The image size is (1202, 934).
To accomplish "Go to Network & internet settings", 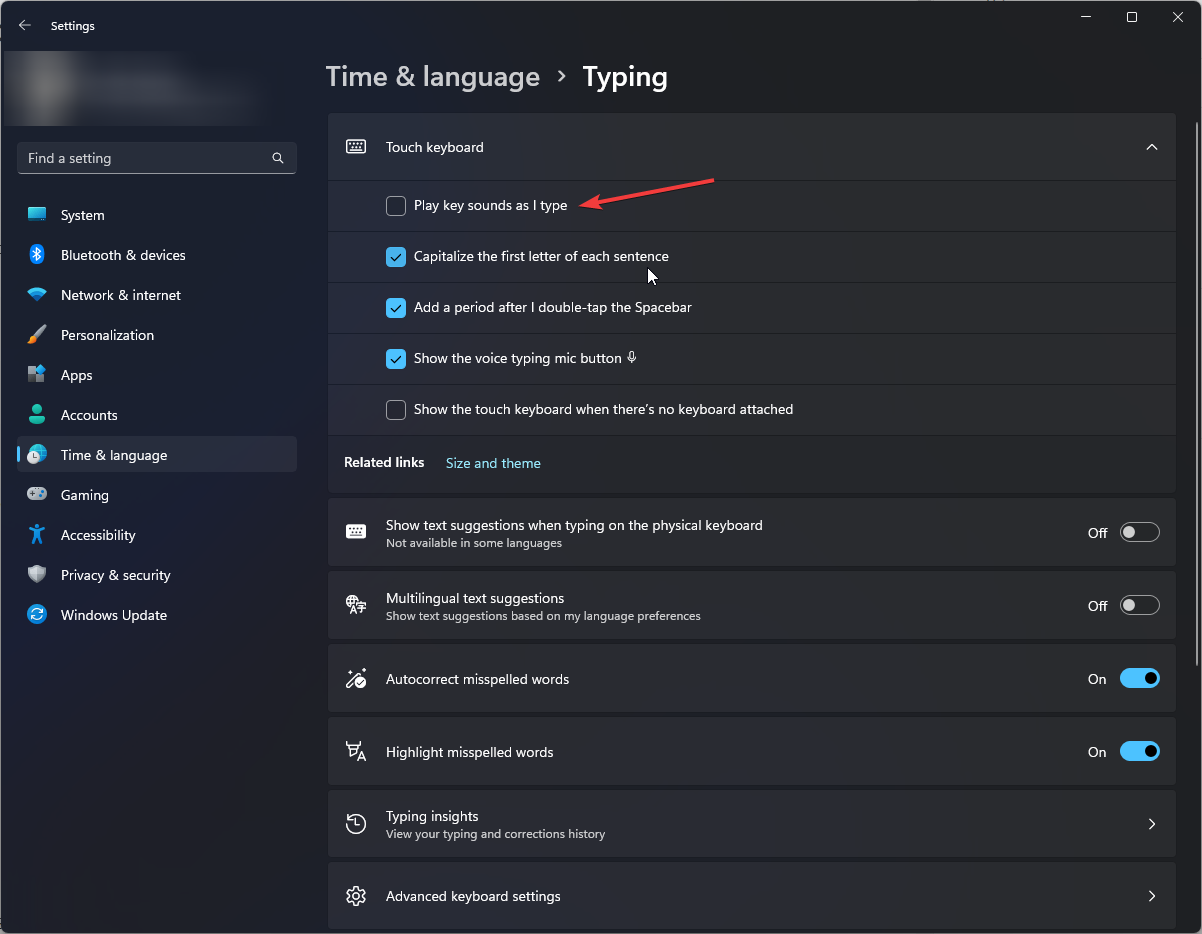I will tap(121, 295).
